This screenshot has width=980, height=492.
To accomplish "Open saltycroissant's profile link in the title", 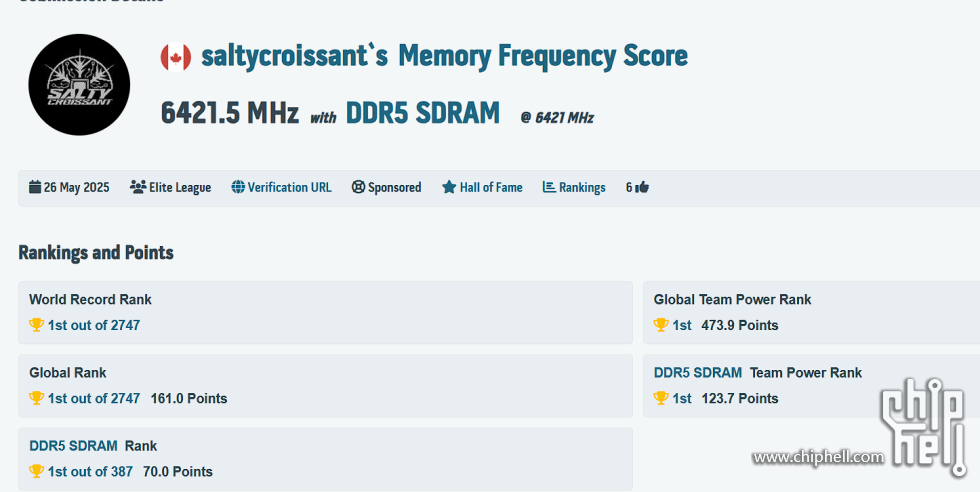I will pos(294,56).
